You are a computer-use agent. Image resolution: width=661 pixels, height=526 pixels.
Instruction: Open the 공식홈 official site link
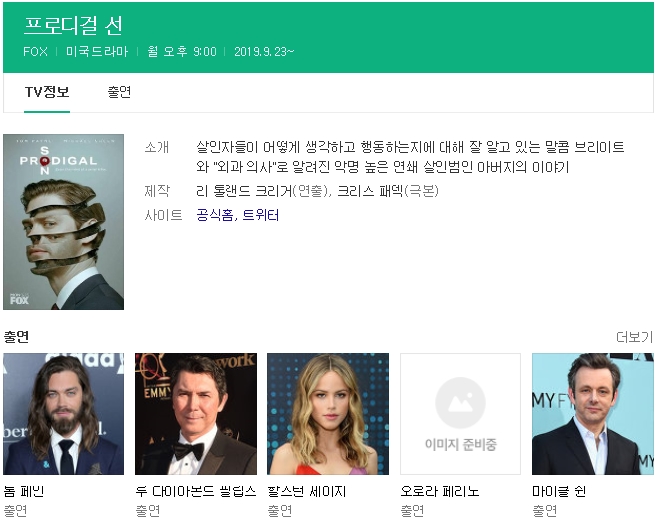coord(215,215)
